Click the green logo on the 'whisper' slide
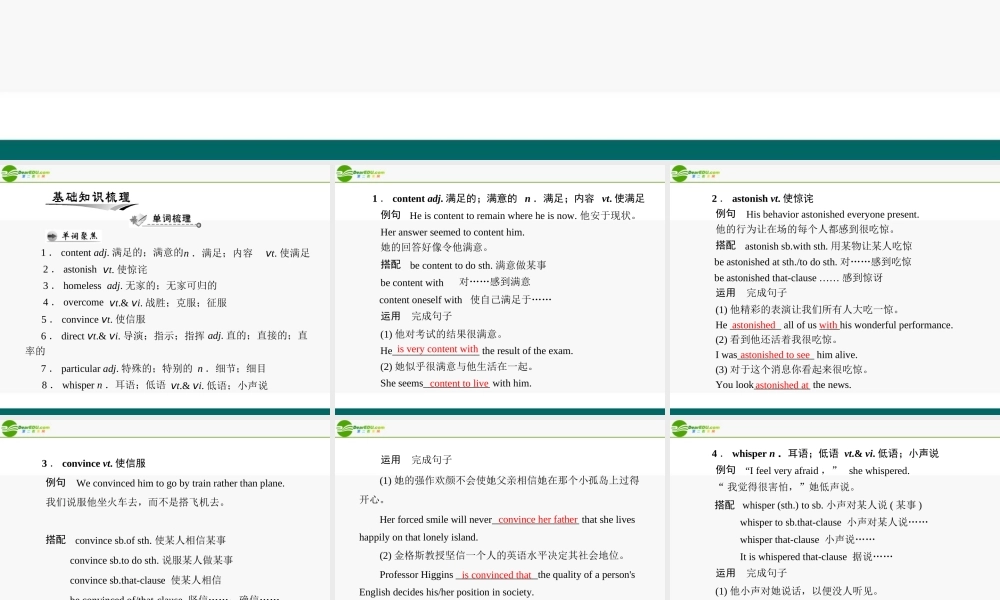1000x600 pixels. tap(696, 428)
